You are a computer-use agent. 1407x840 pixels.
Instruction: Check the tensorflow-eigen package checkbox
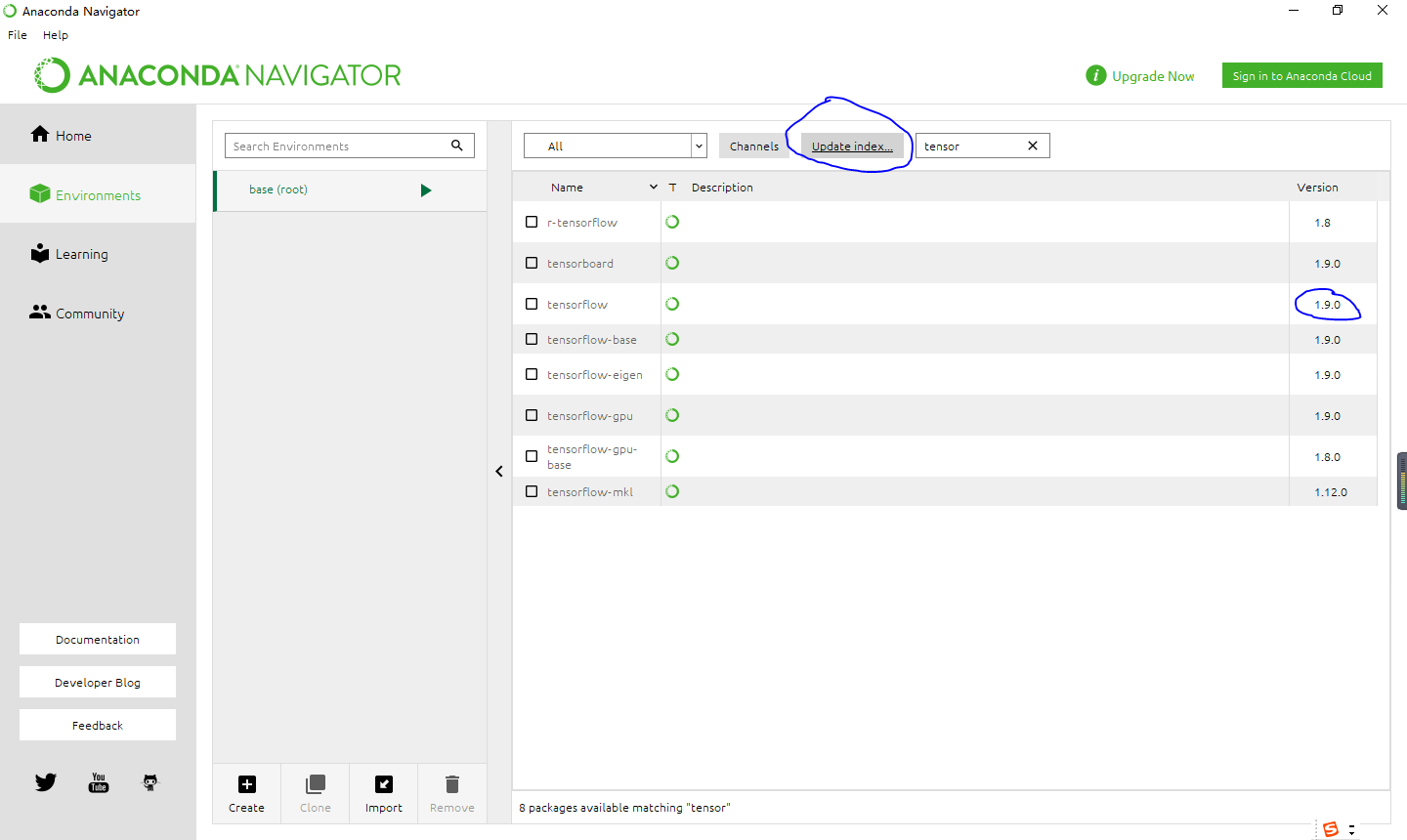[x=532, y=374]
